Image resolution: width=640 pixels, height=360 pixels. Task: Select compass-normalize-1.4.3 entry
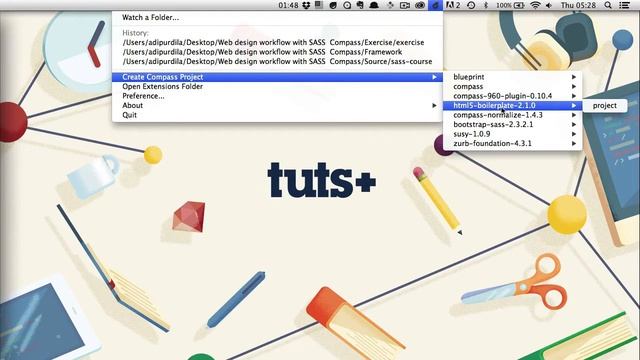tap(512, 115)
